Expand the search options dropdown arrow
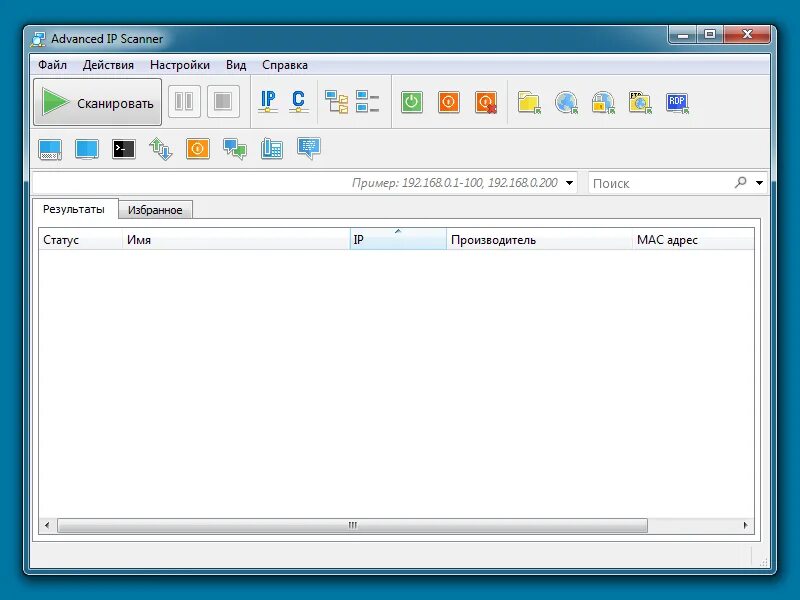Image resolution: width=800 pixels, height=600 pixels. tap(759, 183)
